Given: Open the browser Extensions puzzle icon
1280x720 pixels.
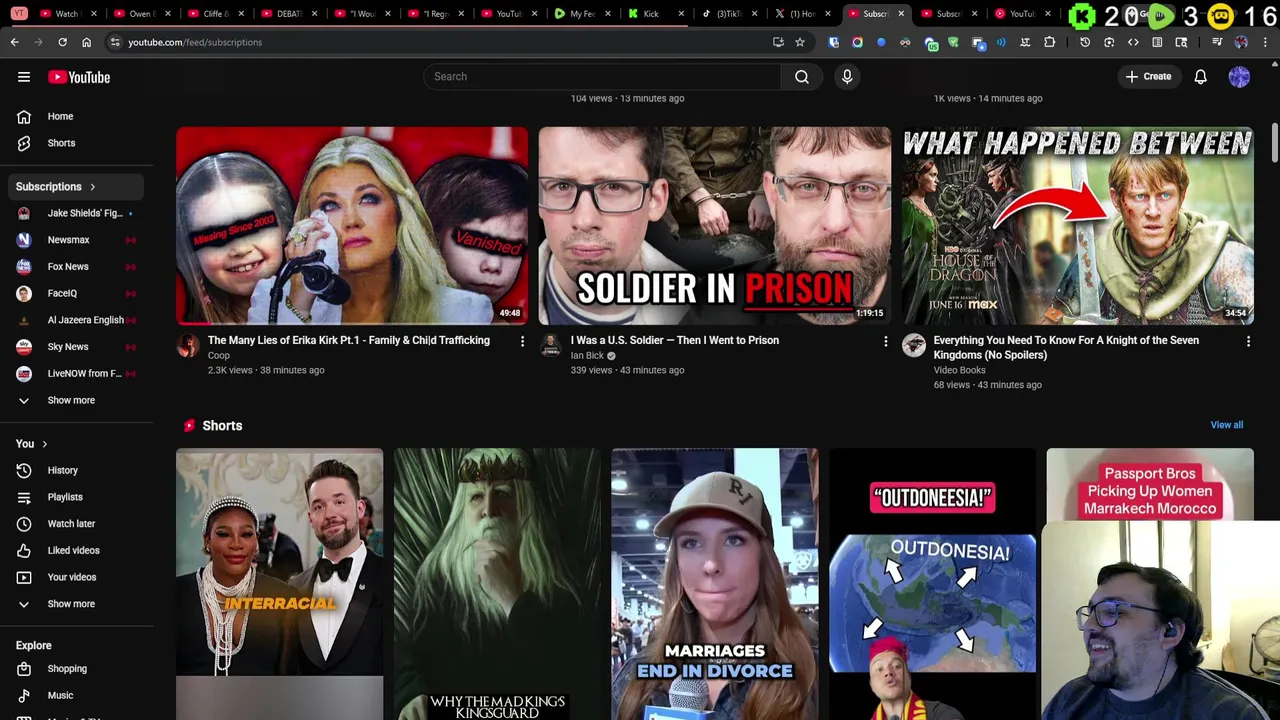Looking at the screenshot, I should click(x=1049, y=42).
